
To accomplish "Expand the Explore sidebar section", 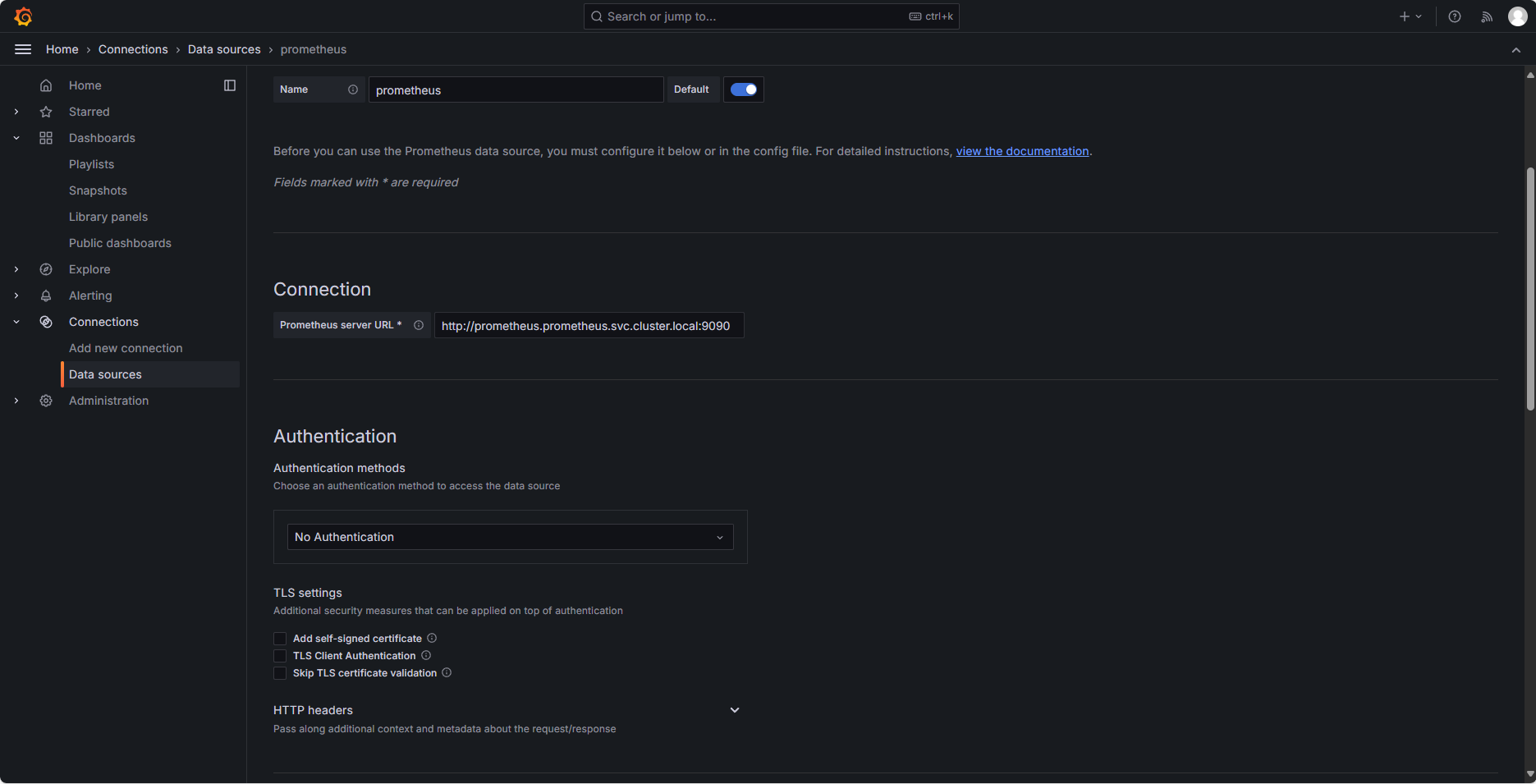I will point(16,269).
